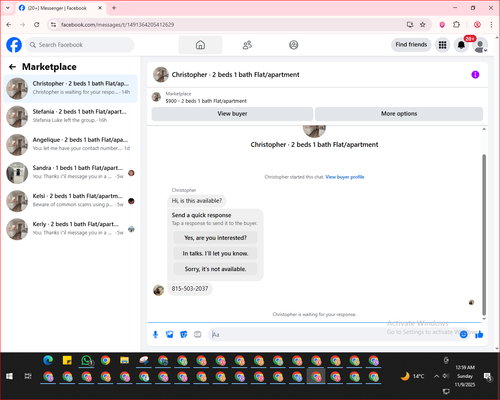The image size is (500, 400).
Task: Open the profile circle tab icon
Action: [x=294, y=45]
